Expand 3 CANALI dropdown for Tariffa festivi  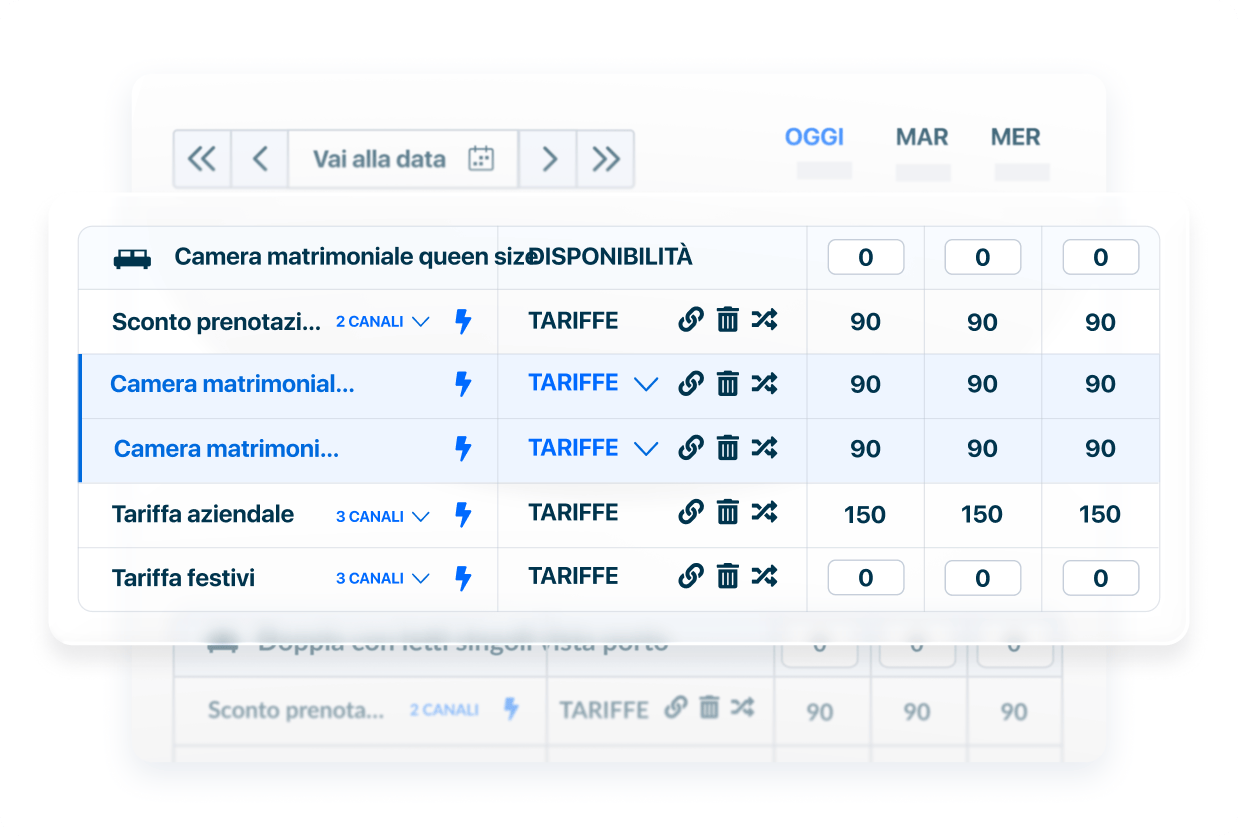[x=383, y=578]
